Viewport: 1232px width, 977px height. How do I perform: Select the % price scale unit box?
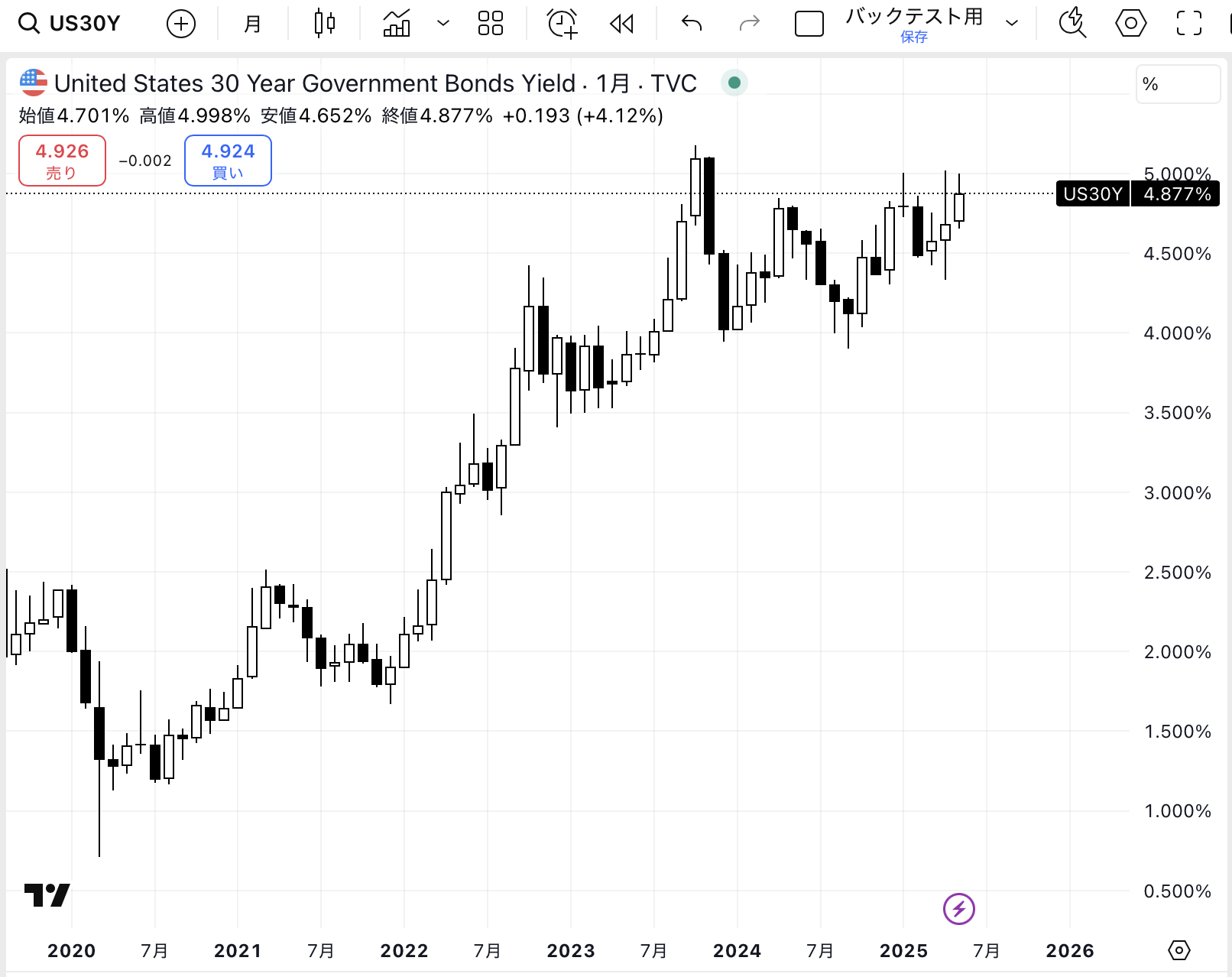[1178, 84]
